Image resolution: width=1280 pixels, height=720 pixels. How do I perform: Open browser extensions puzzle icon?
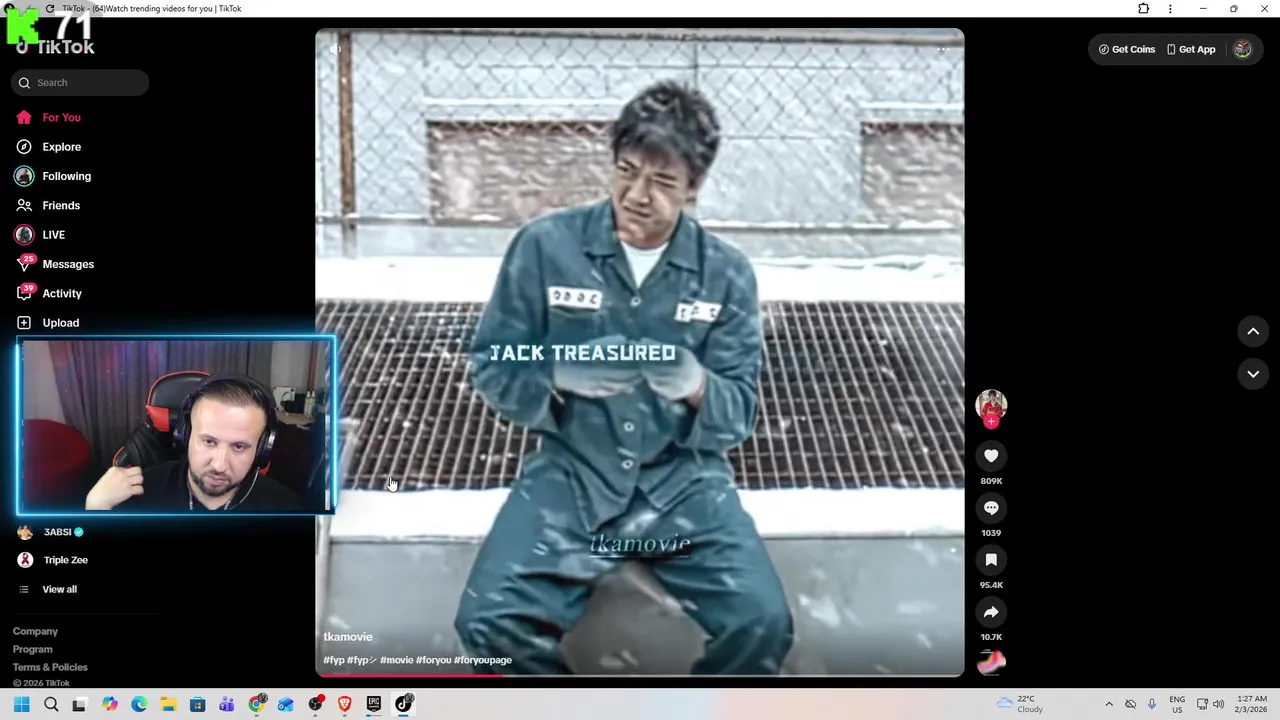click(x=1144, y=9)
